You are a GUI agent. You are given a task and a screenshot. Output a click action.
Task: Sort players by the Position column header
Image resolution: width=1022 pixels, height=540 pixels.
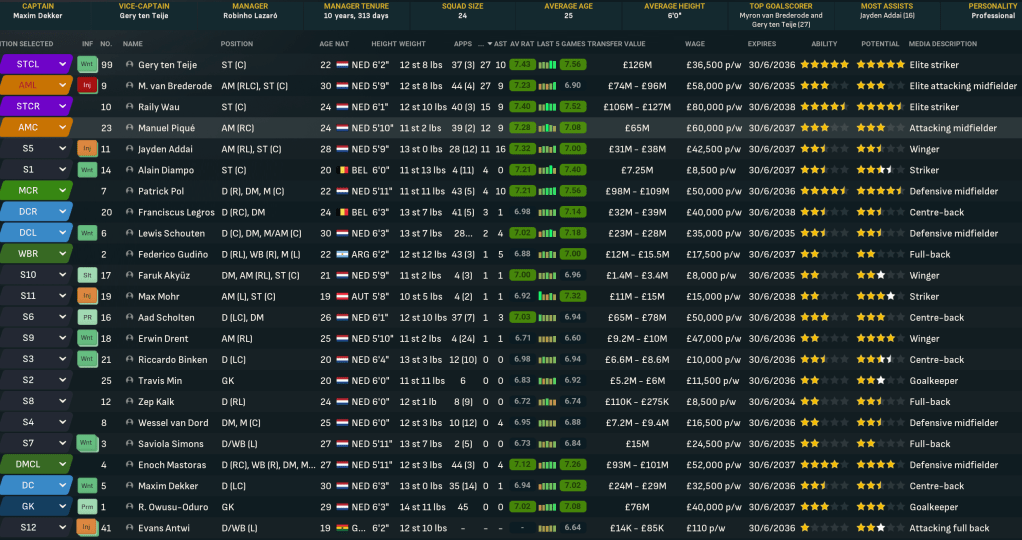click(237, 44)
